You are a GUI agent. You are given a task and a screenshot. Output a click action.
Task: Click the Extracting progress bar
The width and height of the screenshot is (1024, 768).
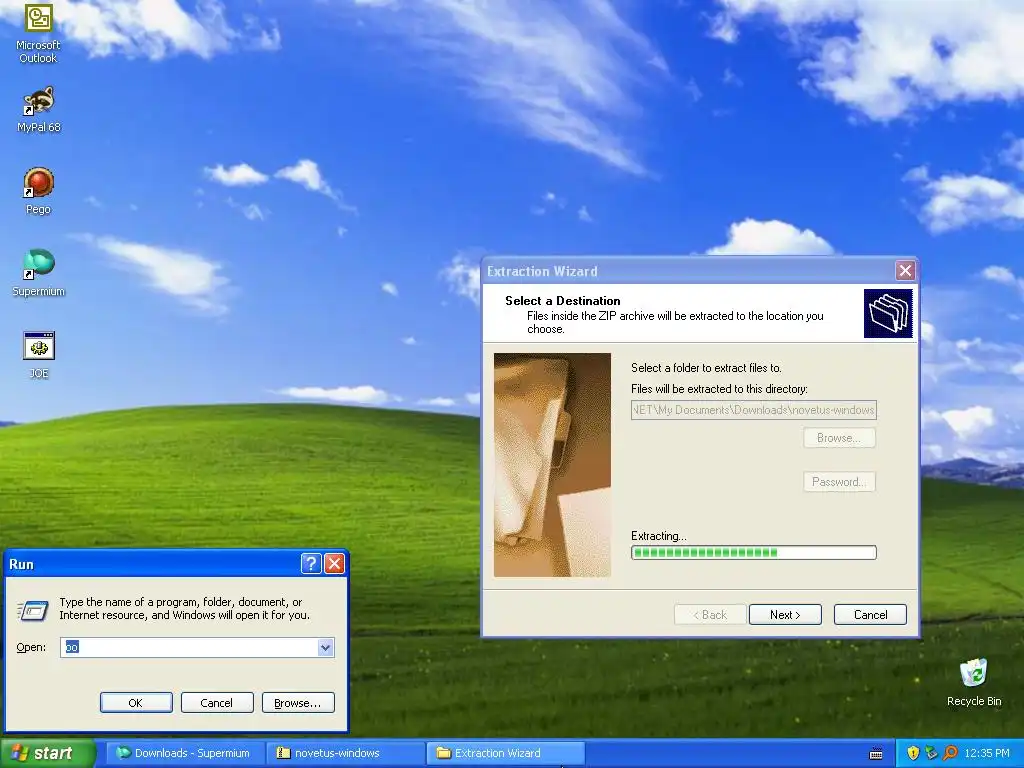754,552
